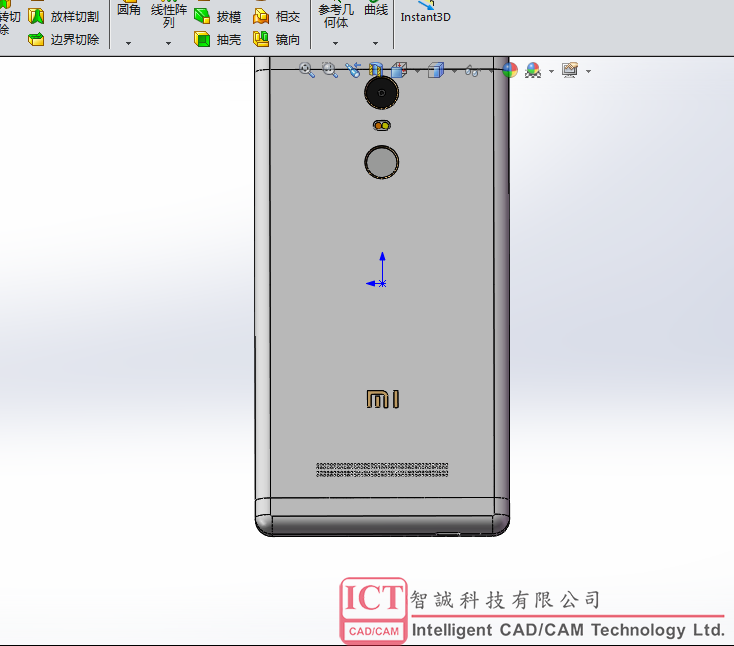734x646 pixels.
Task: Open Display Style dropdown arrow
Action: (454, 71)
